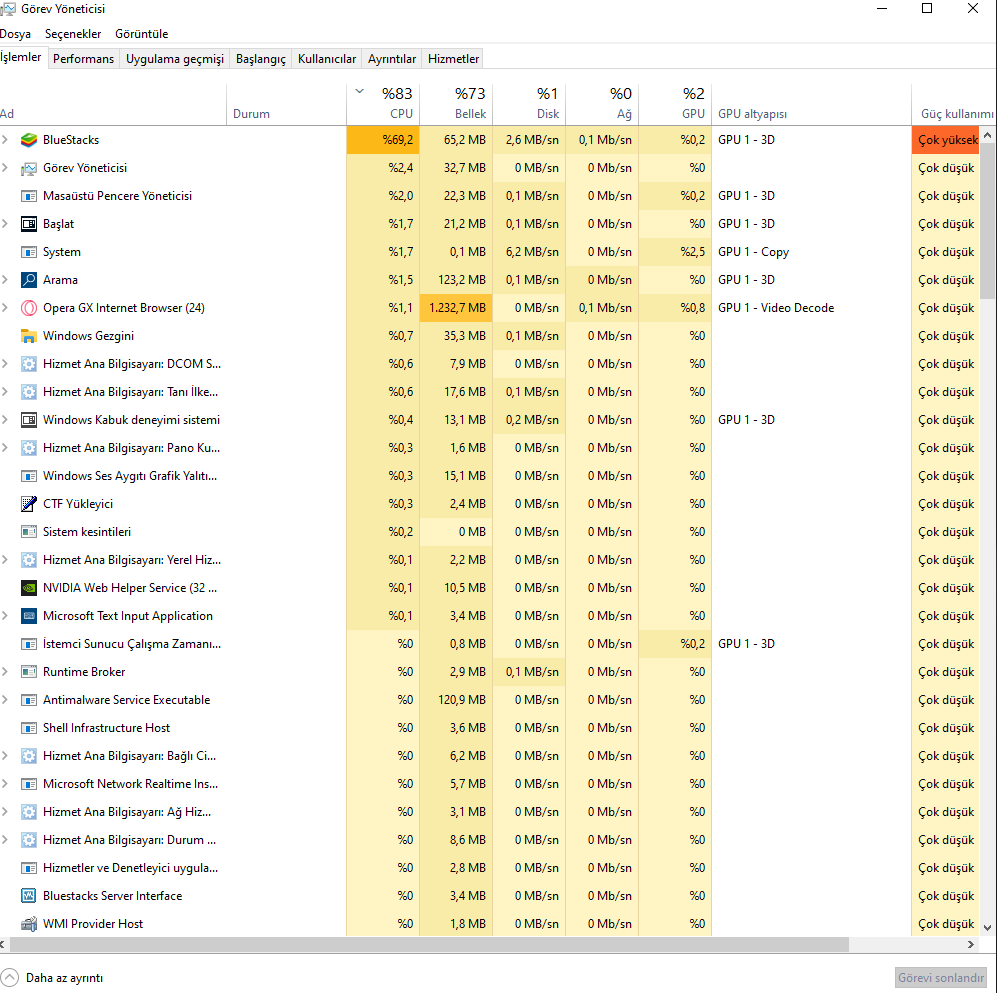997x993 pixels.
Task: Open the Dosya menu
Action: click(15, 34)
